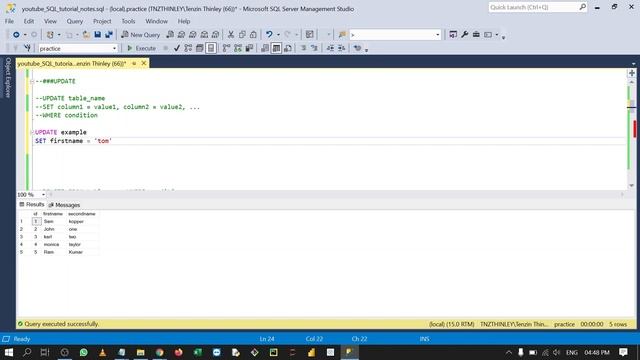Undo the last edit
Image resolution: width=640 pixels, height=360 pixels.
pyautogui.click(x=269, y=35)
